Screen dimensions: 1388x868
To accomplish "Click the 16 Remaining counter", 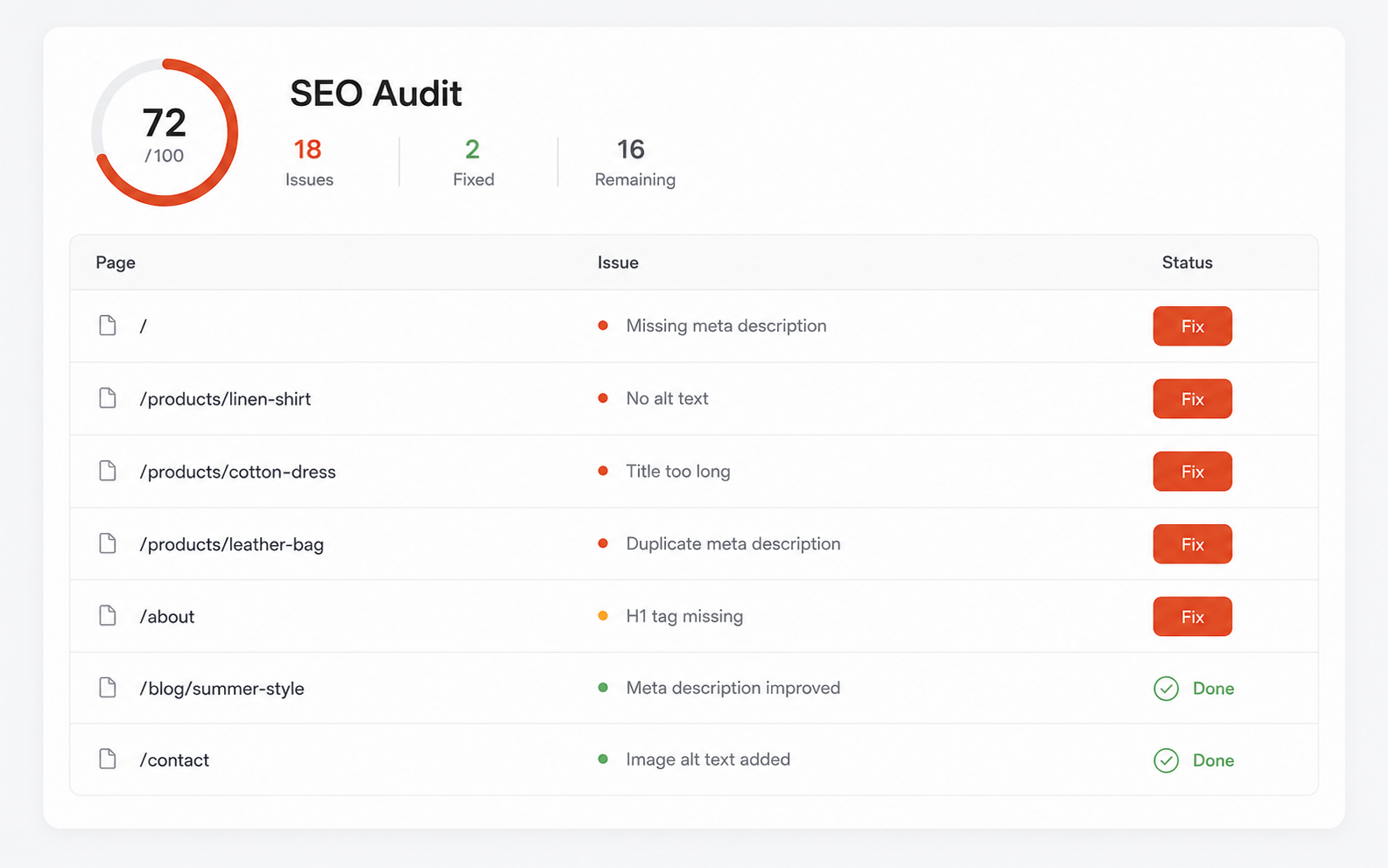I will 634,163.
